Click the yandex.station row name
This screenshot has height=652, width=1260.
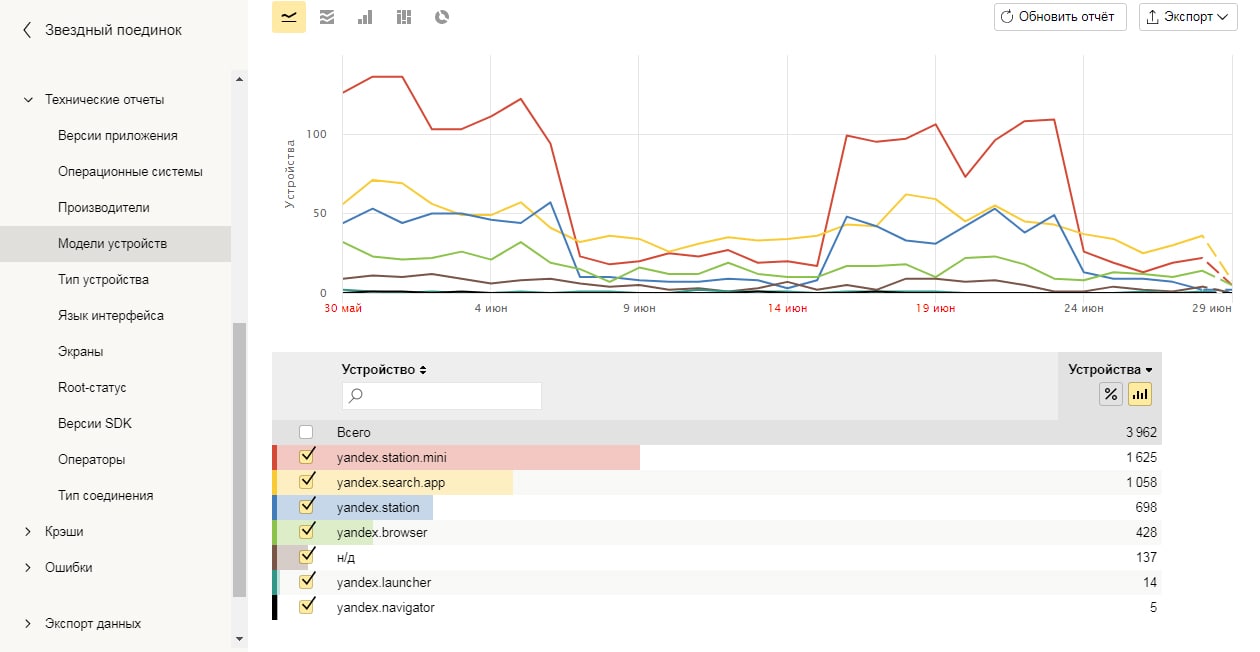(378, 507)
